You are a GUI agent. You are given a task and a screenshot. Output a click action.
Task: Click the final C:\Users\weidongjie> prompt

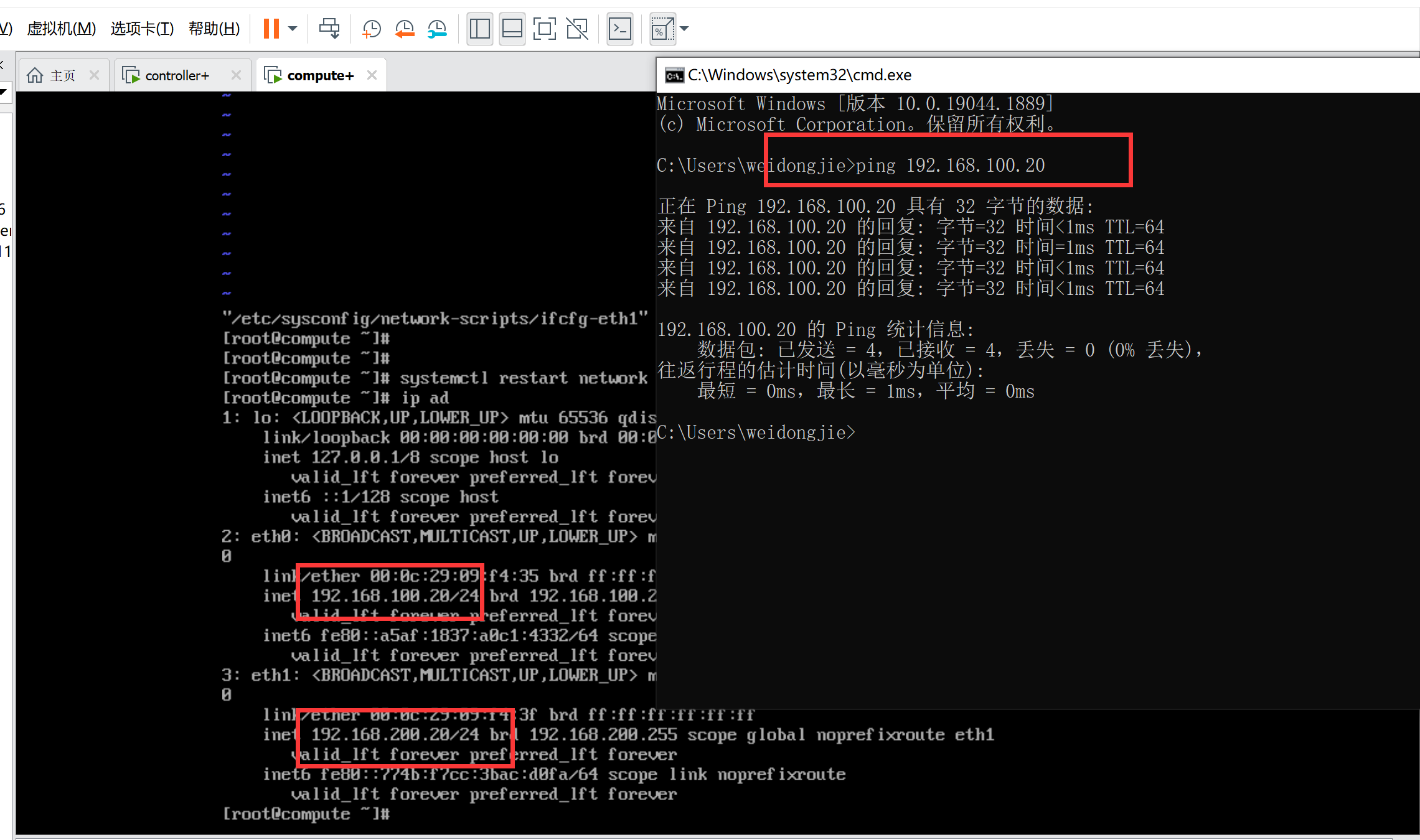click(x=756, y=432)
